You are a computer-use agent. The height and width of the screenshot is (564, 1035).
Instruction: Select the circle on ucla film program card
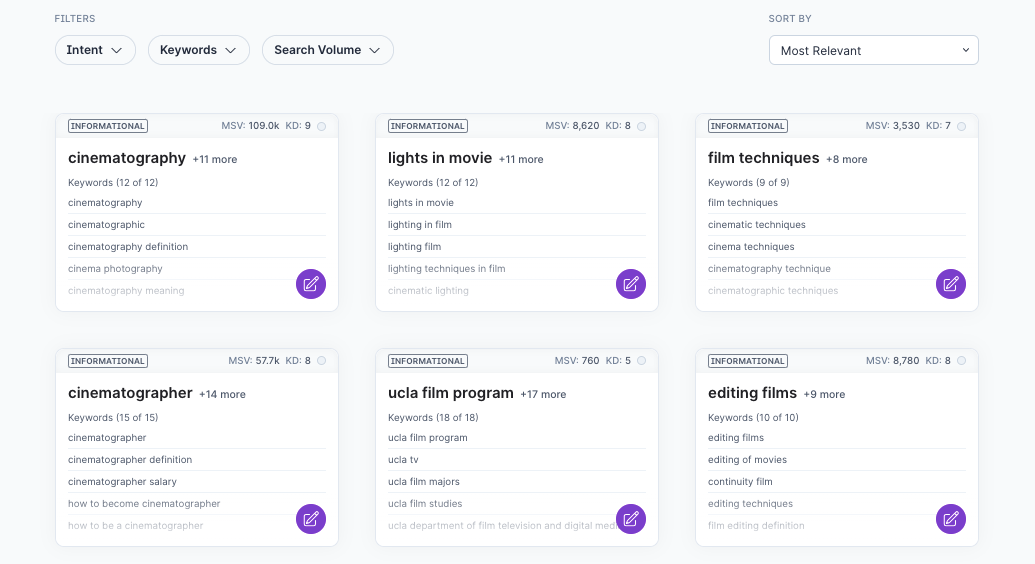click(x=642, y=362)
